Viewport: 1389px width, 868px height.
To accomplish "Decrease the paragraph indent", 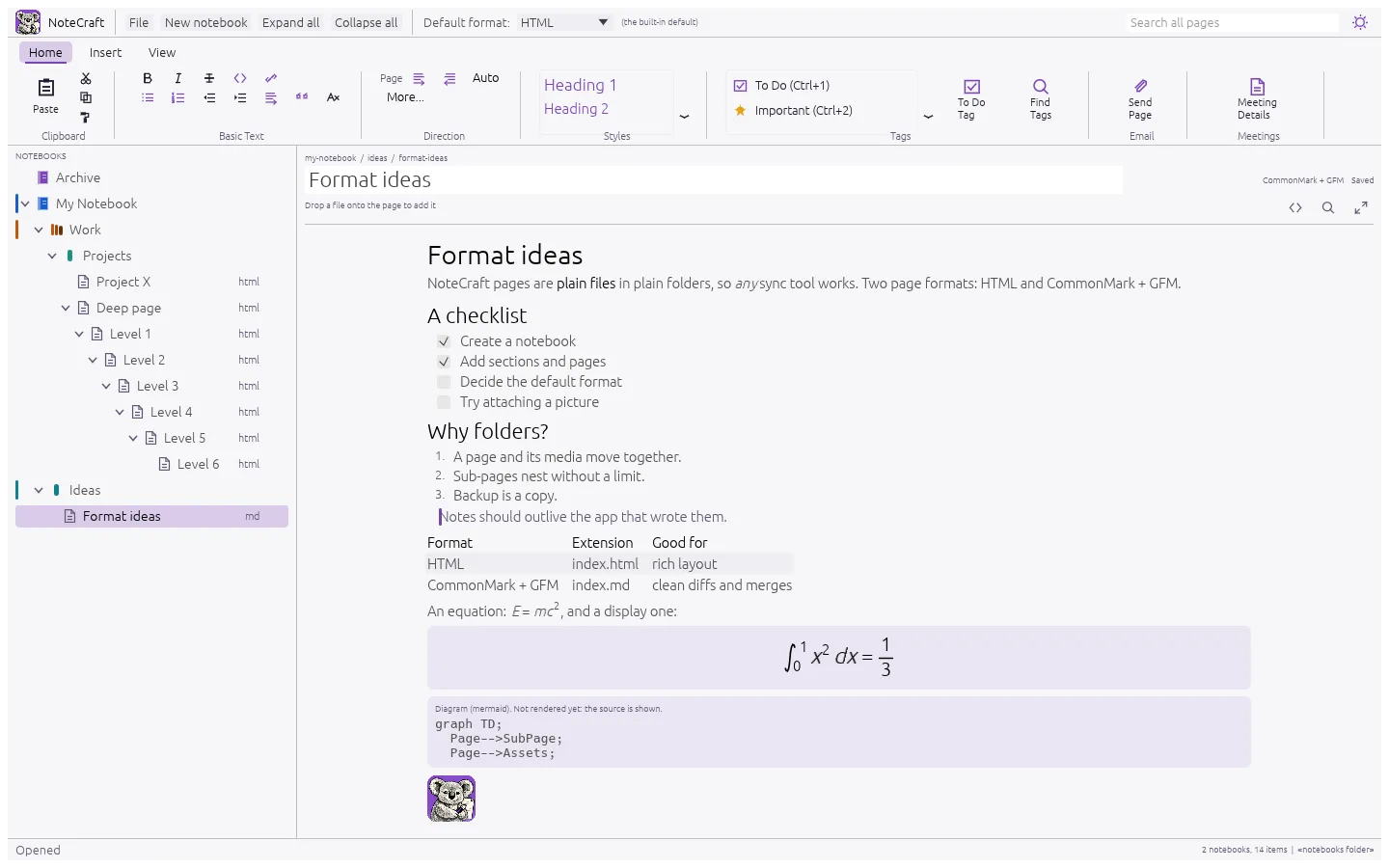I will [x=209, y=97].
